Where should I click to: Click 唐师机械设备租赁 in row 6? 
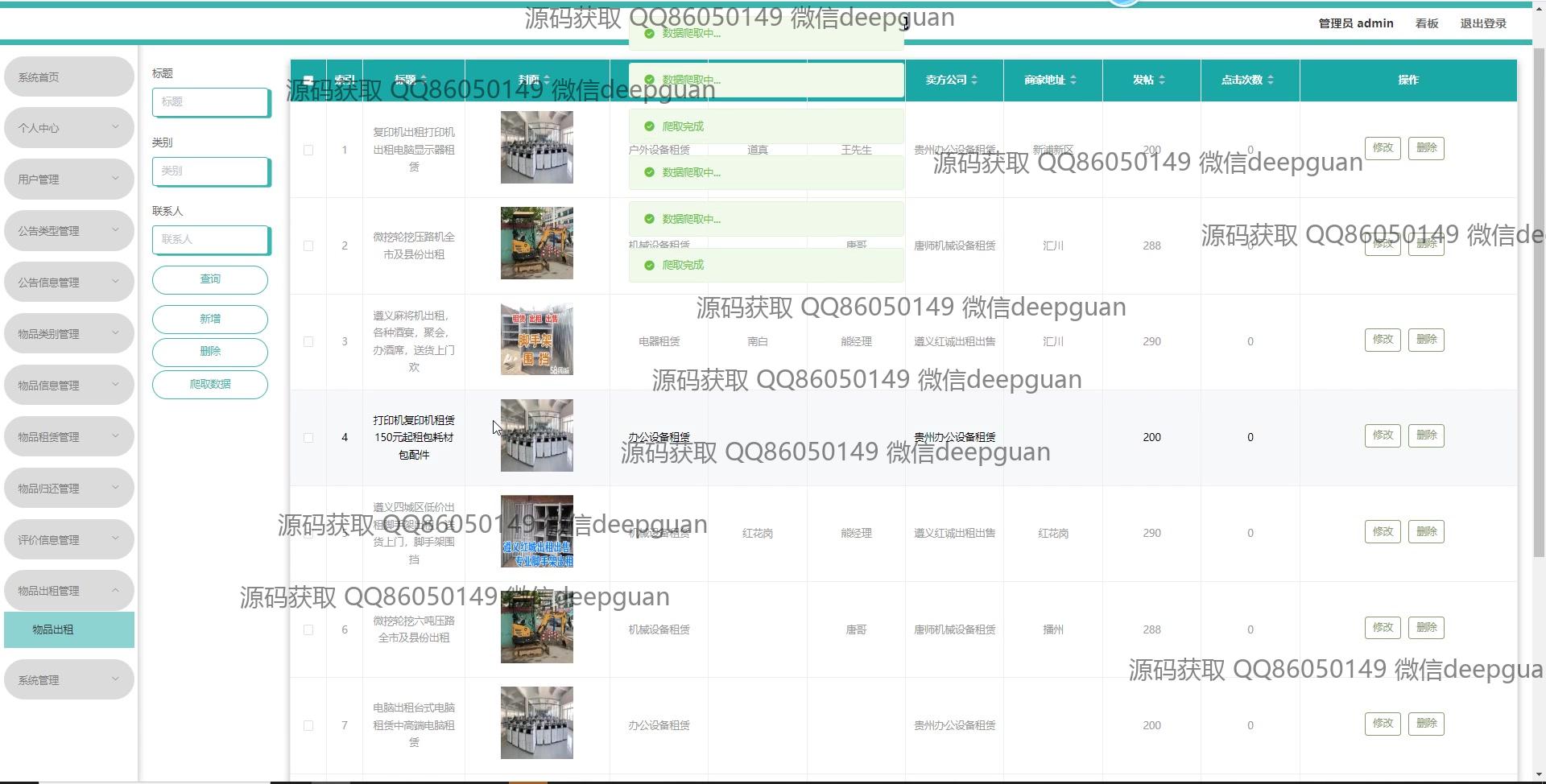[954, 629]
